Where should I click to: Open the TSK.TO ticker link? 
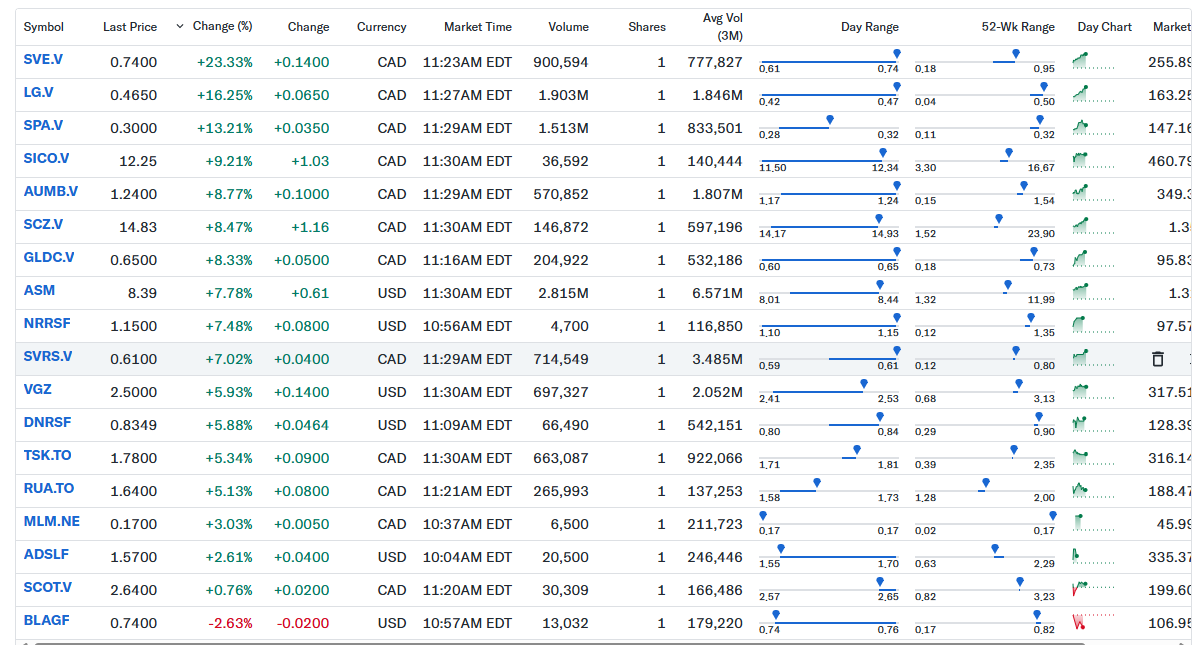pos(47,456)
